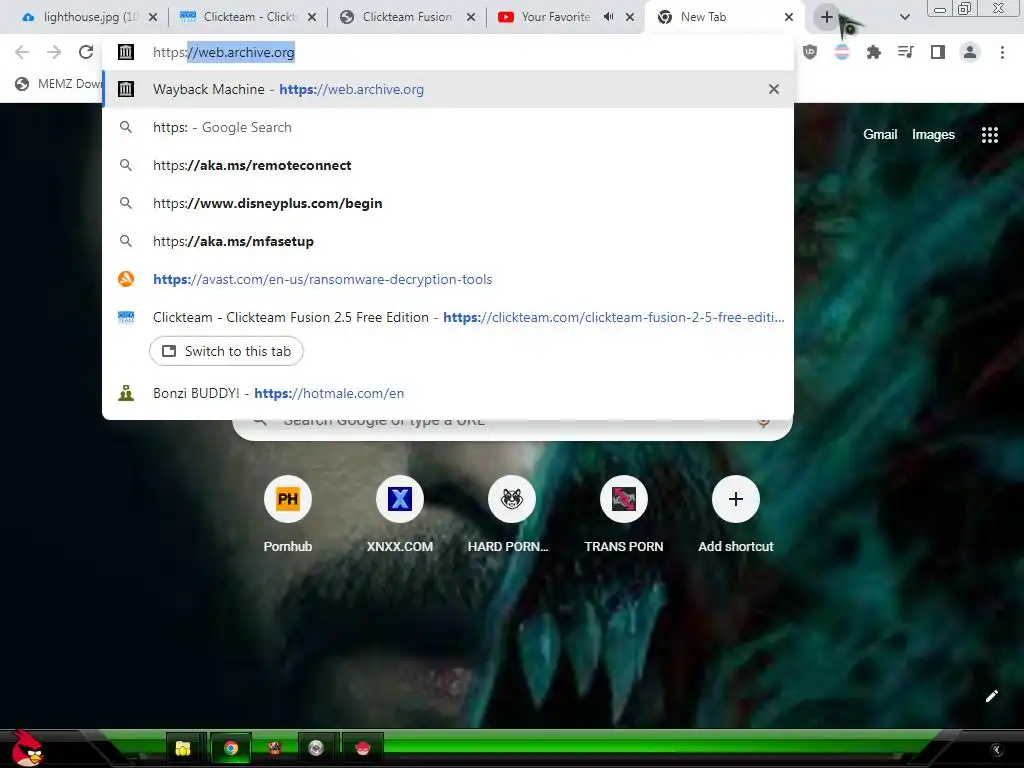Open a new browser tab with plus button
The image size is (1024, 768).
[x=827, y=17]
